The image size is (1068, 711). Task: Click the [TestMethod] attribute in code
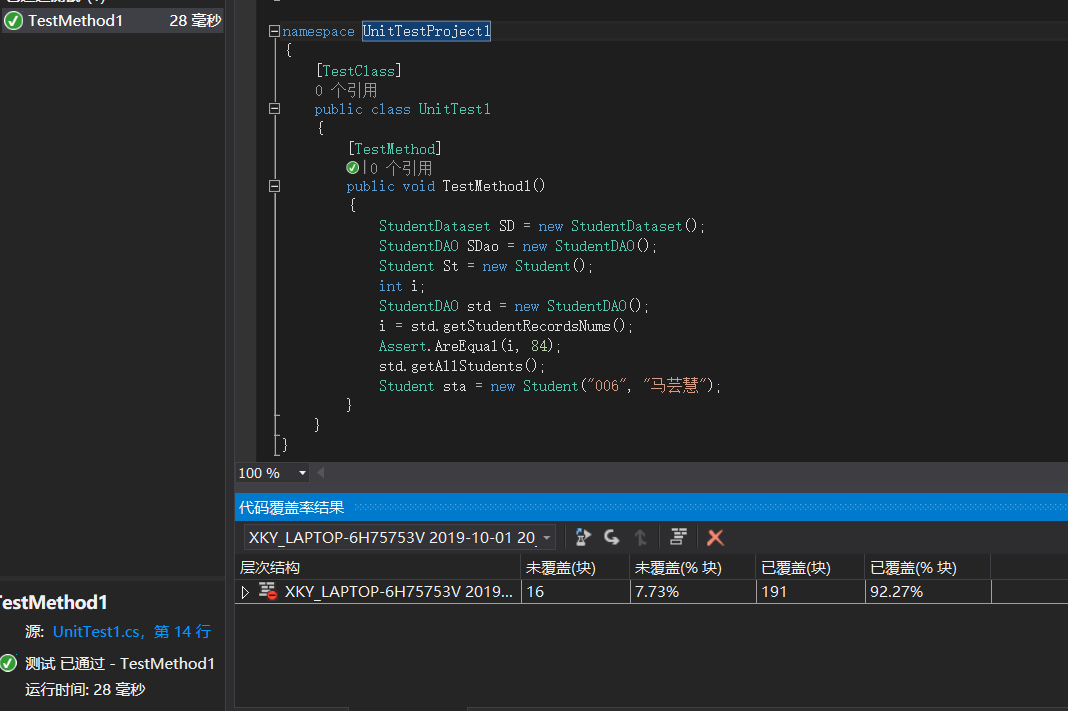394,148
